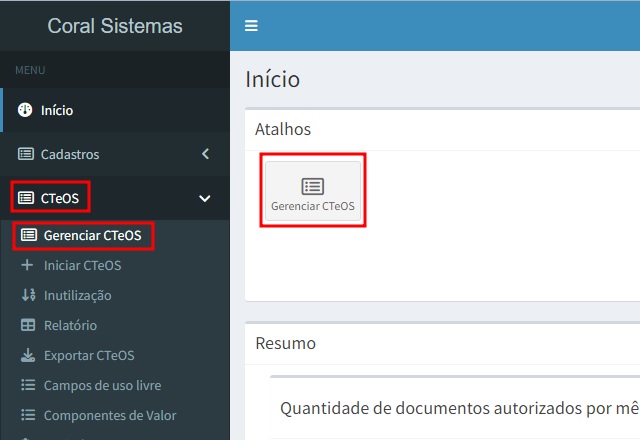Click the Coral Sistemas logo link

click(115, 26)
